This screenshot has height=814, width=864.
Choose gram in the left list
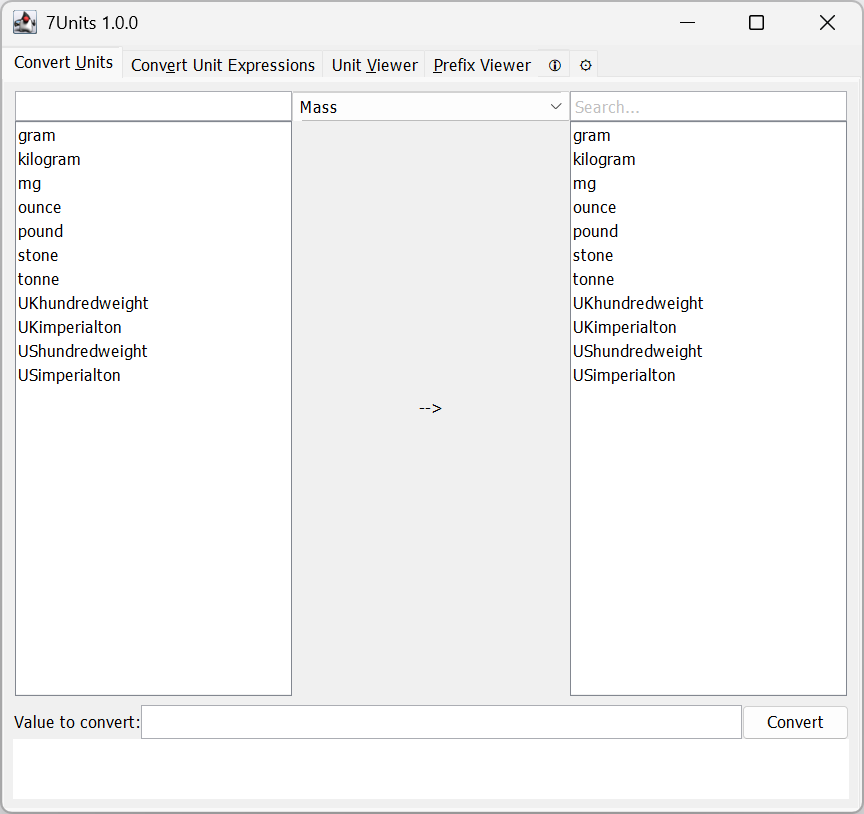click(x=37, y=135)
